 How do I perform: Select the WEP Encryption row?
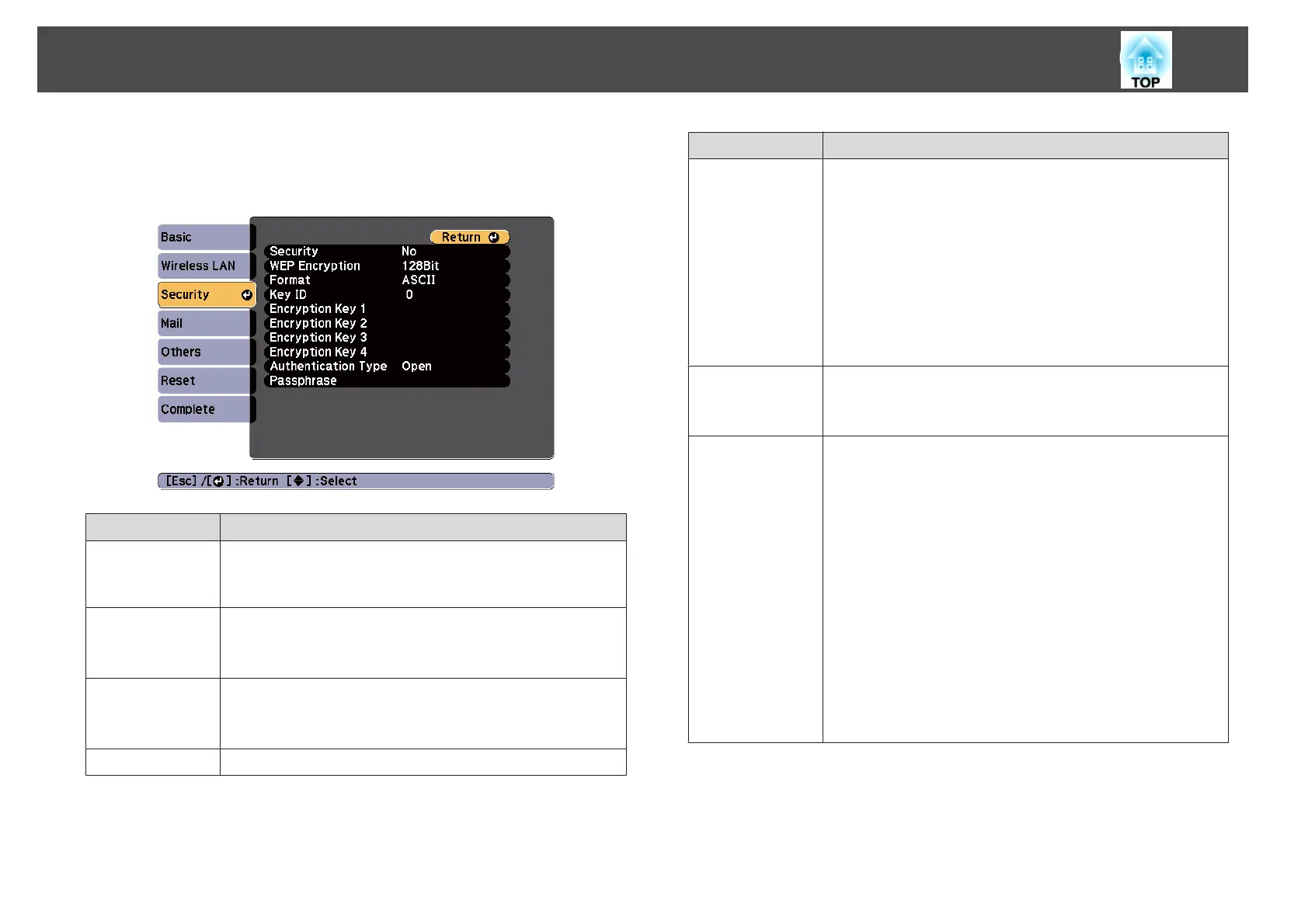[387, 266]
